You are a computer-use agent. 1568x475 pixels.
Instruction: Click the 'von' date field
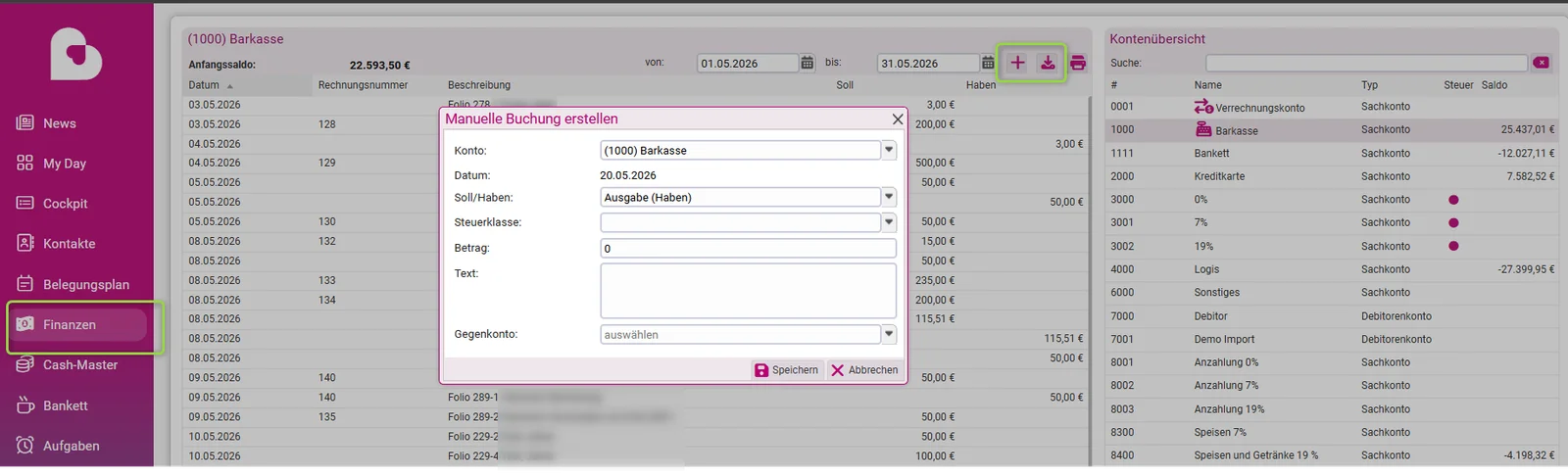(x=748, y=63)
